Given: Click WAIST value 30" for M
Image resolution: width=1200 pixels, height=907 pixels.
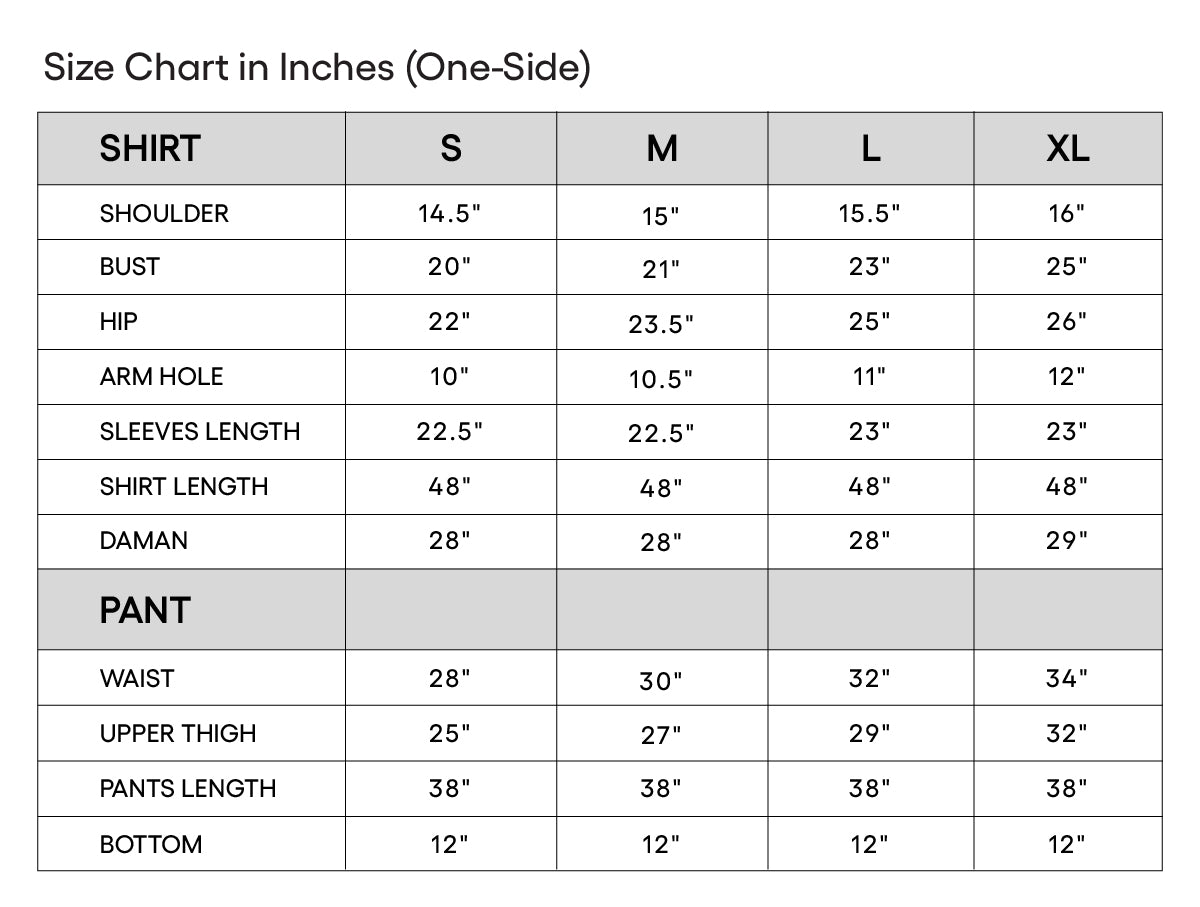Looking at the screenshot, I should pyautogui.click(x=661, y=682).
